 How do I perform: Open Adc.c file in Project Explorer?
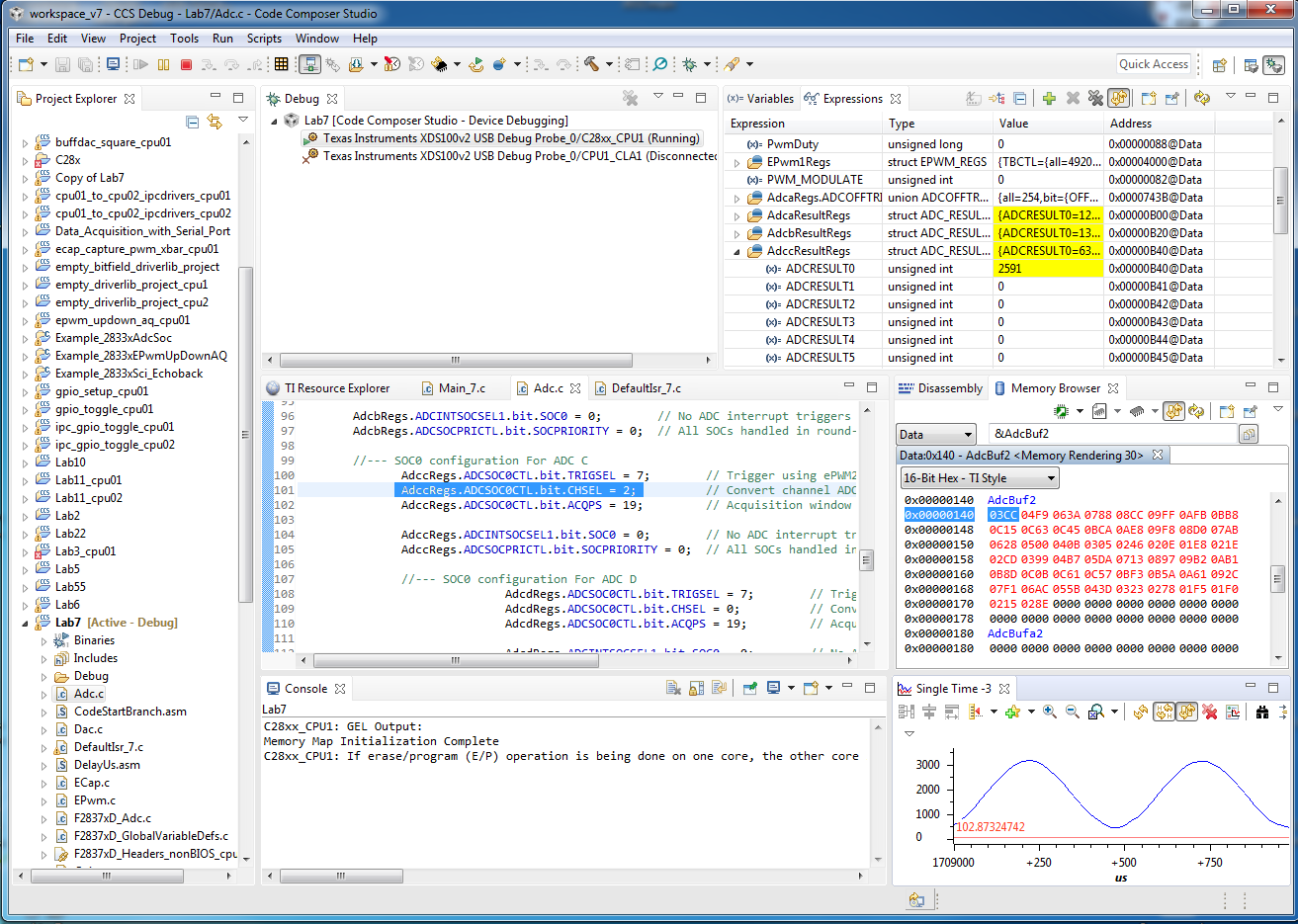pos(88,694)
